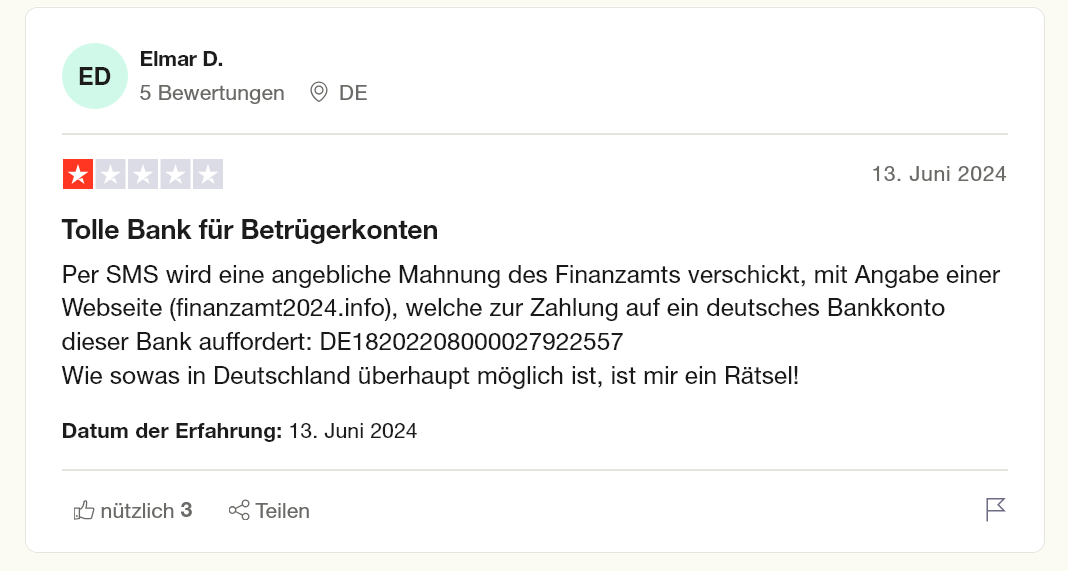Click Datum der Erfahrung label
This screenshot has height=571, width=1068.
(172, 431)
